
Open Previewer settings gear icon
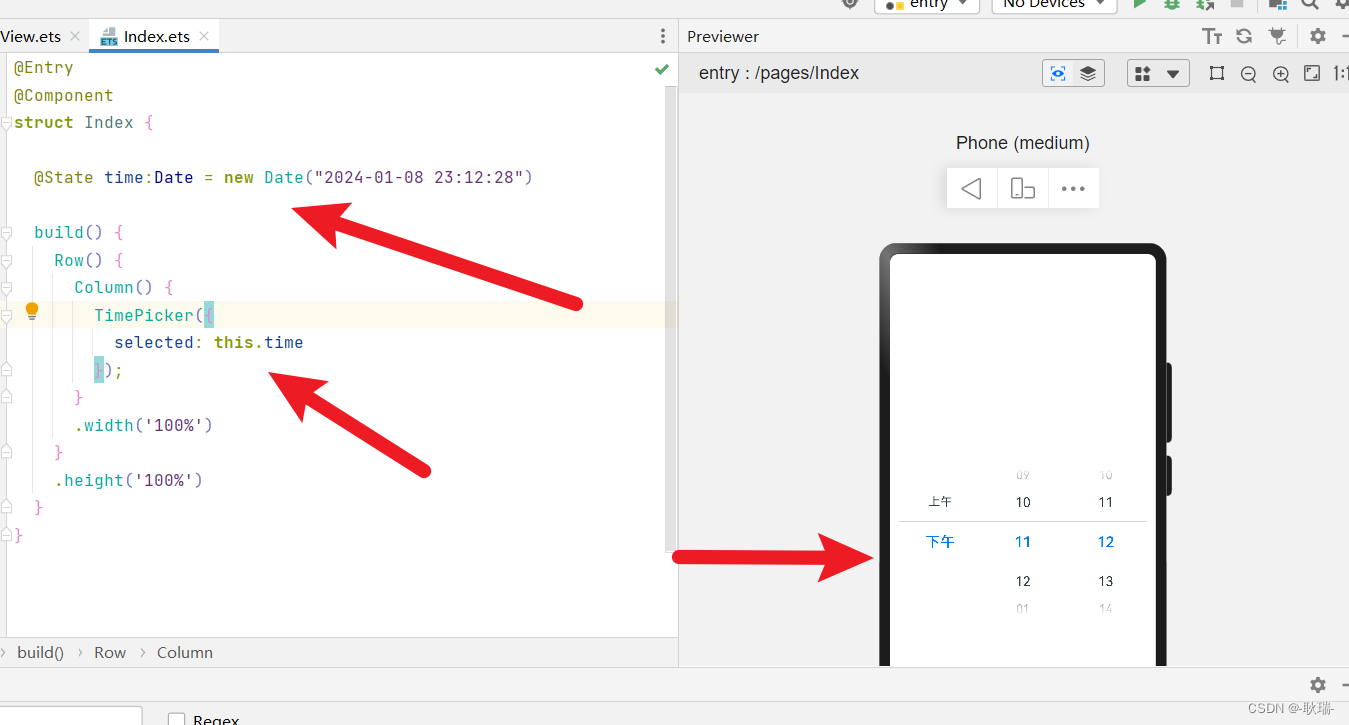click(1318, 36)
